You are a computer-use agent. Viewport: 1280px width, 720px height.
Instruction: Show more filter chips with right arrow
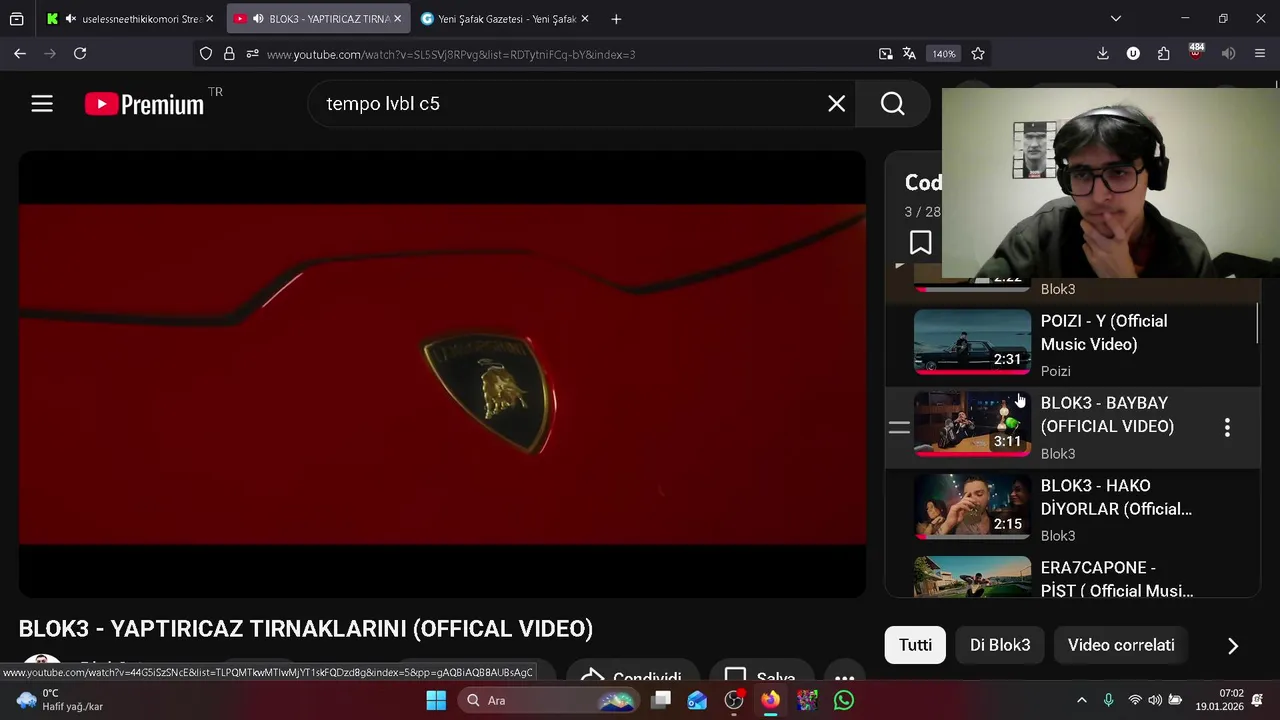[x=1233, y=646]
